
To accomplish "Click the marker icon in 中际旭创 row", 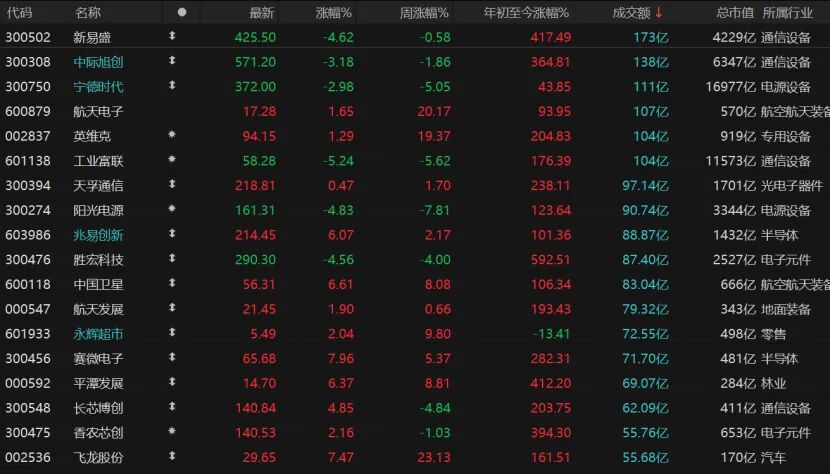I will pos(172,61).
